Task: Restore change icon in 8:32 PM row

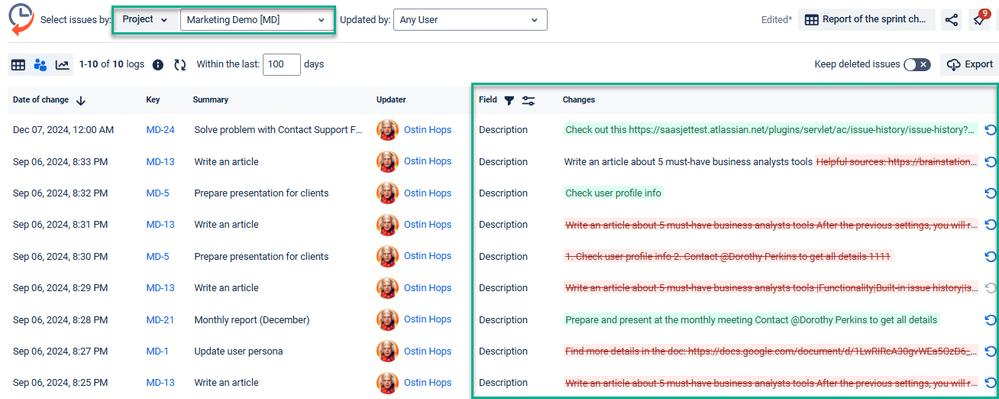Action: coord(990,192)
